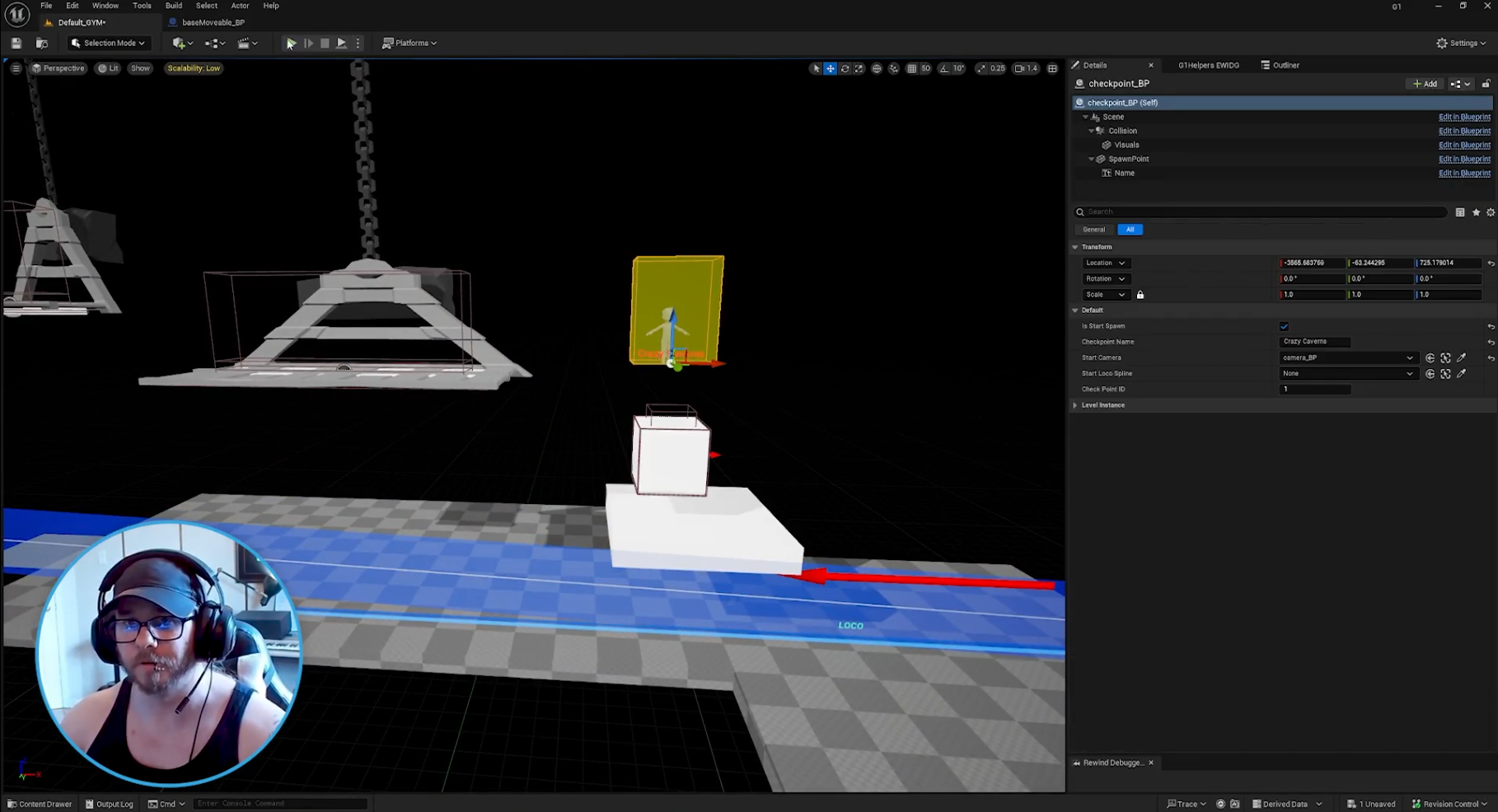Select the rotate transform gizmo tool
This screenshot has height=812, width=1498.
845,68
